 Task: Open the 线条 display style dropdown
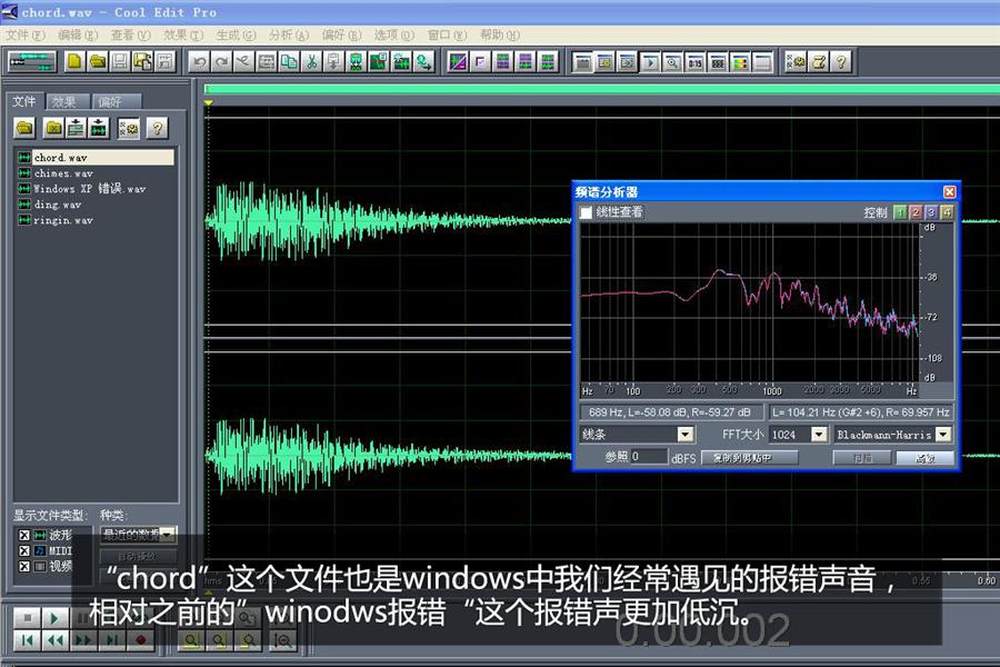[686, 434]
